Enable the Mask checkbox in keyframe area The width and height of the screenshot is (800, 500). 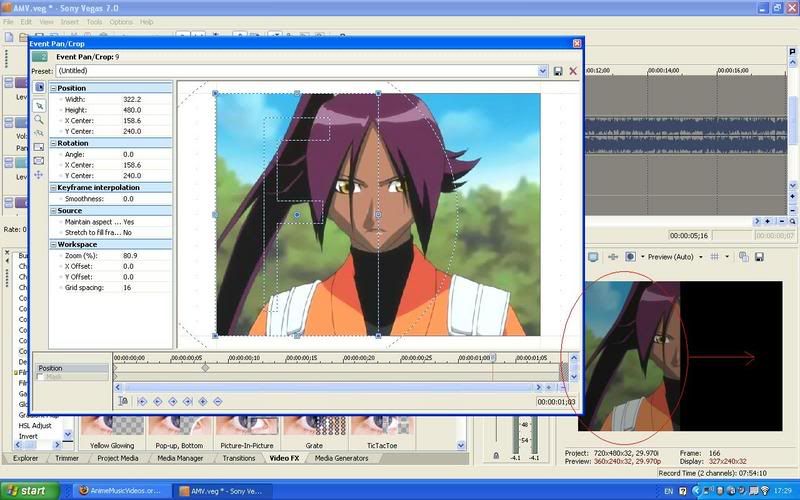tap(40, 377)
